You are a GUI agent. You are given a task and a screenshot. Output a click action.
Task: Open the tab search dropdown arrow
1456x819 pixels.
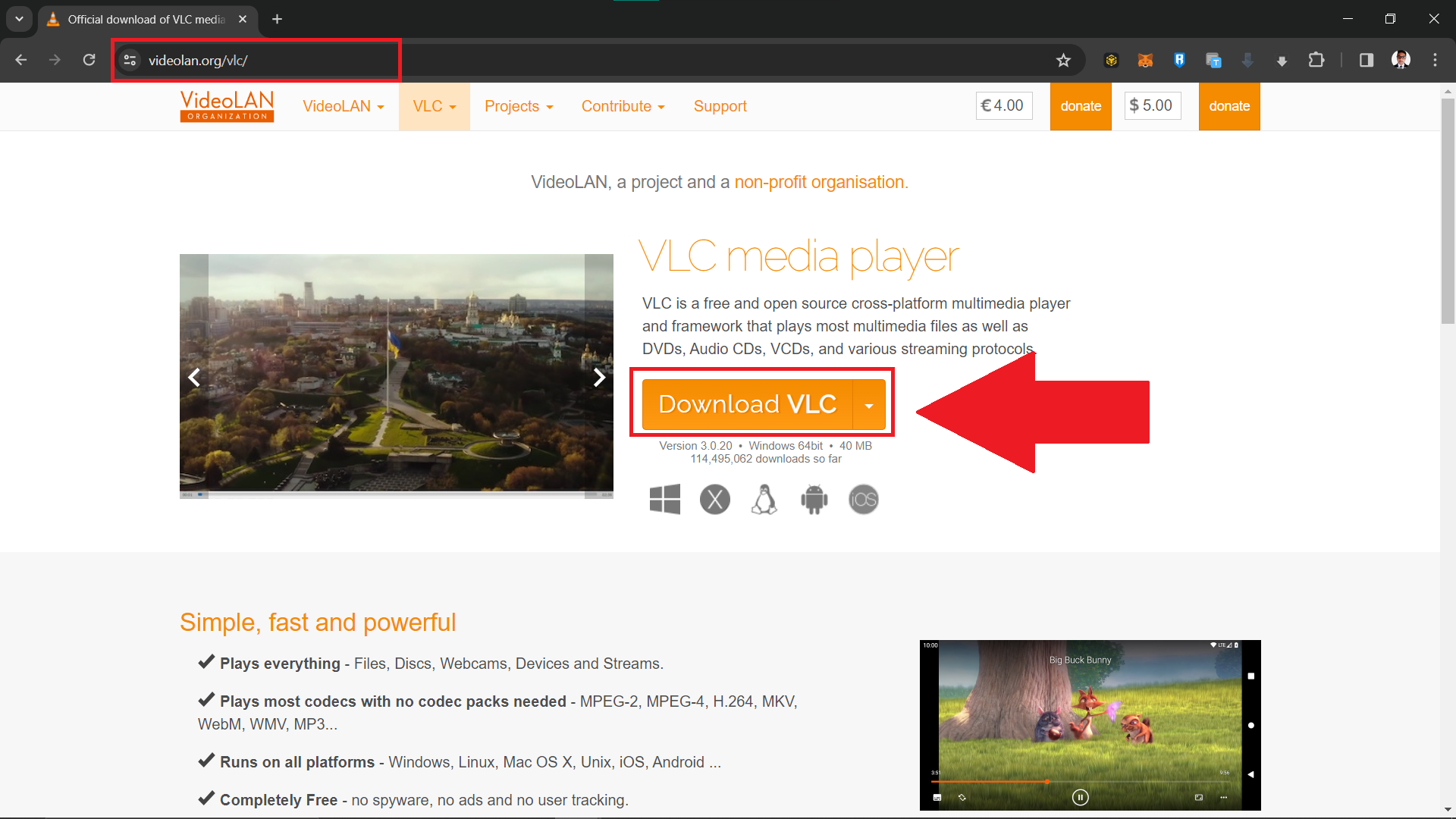19,19
